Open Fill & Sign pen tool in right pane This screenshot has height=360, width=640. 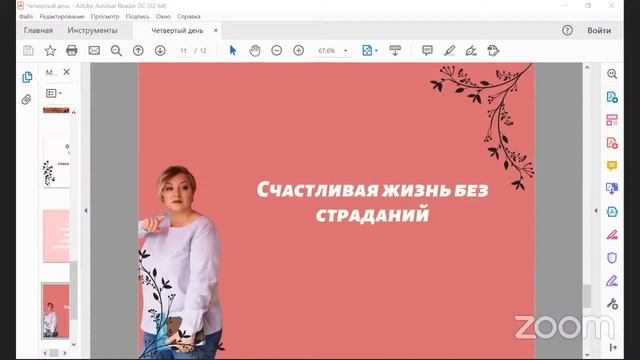612,281
